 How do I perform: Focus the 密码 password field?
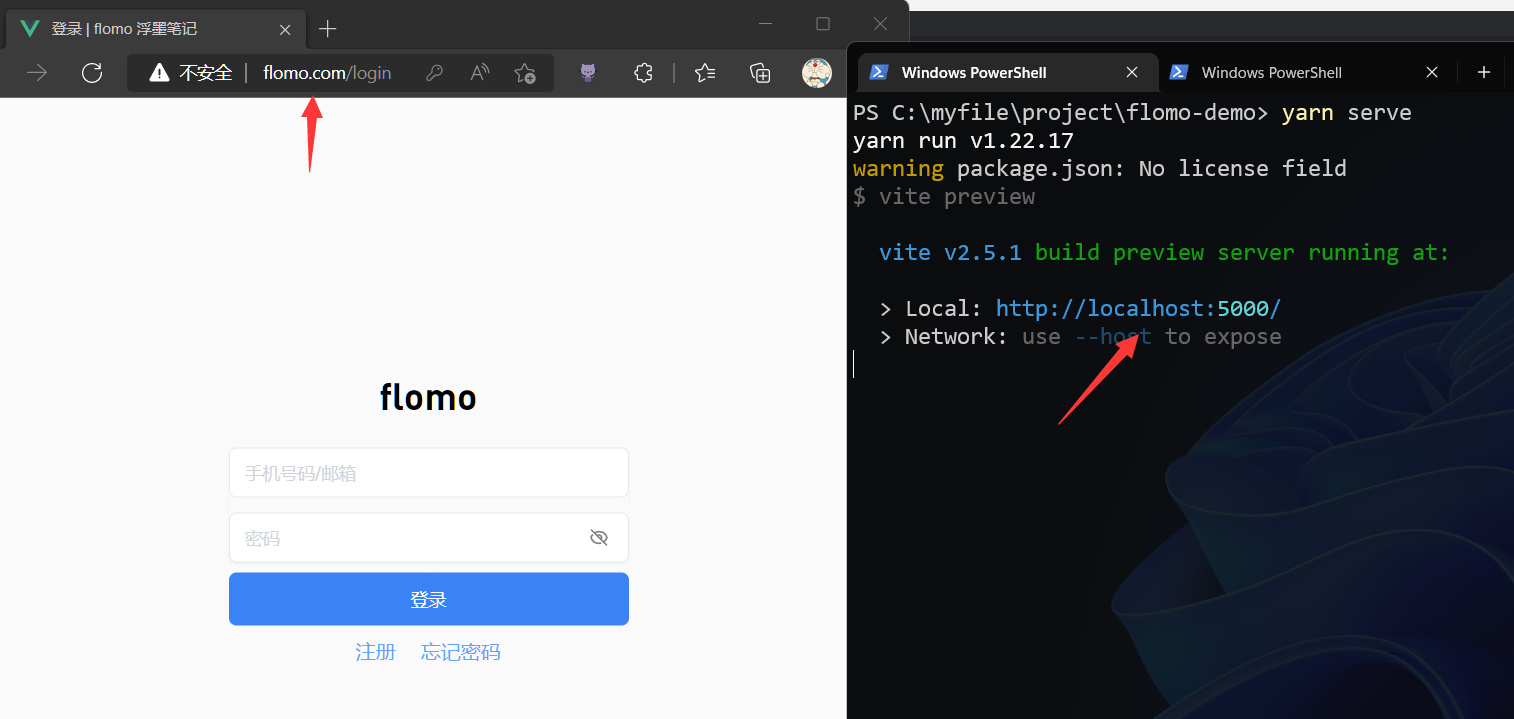[x=429, y=538]
